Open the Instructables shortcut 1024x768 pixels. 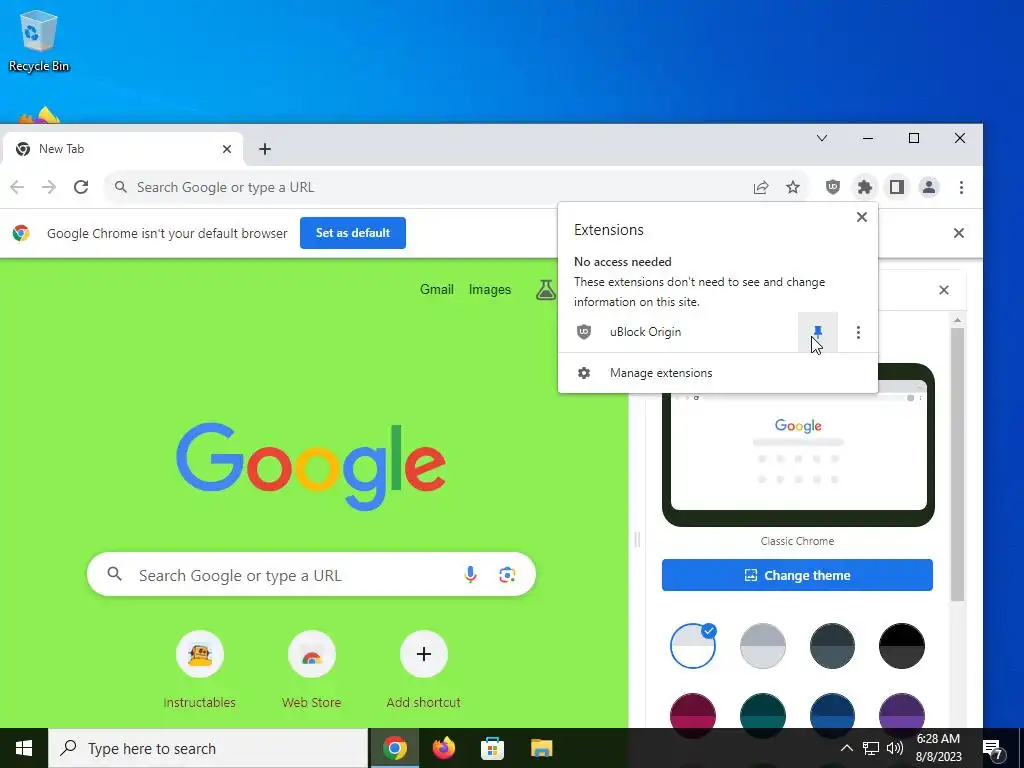(x=200, y=671)
